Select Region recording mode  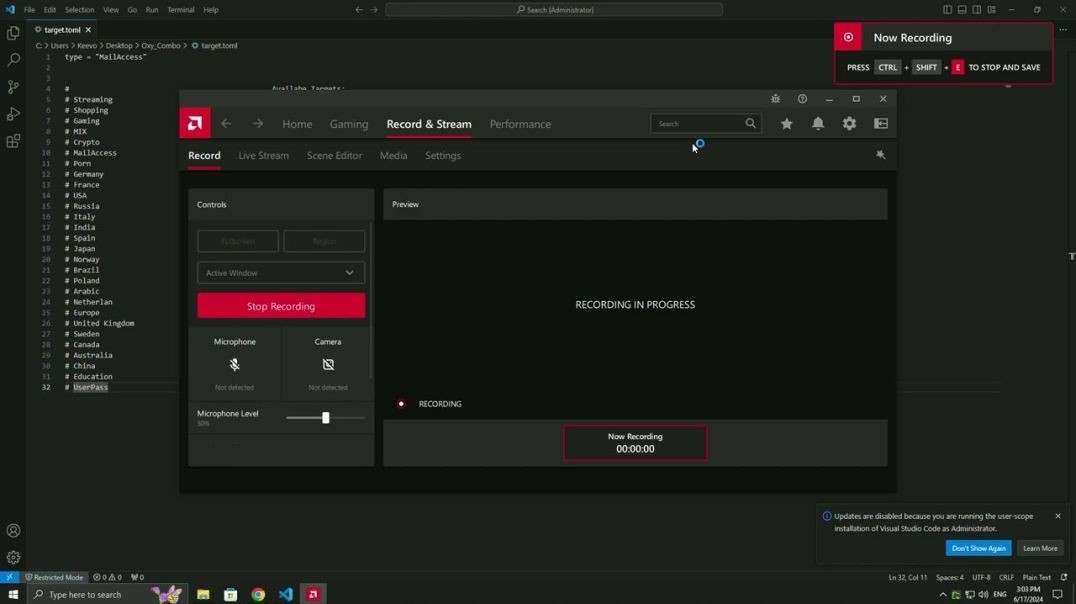[324, 241]
